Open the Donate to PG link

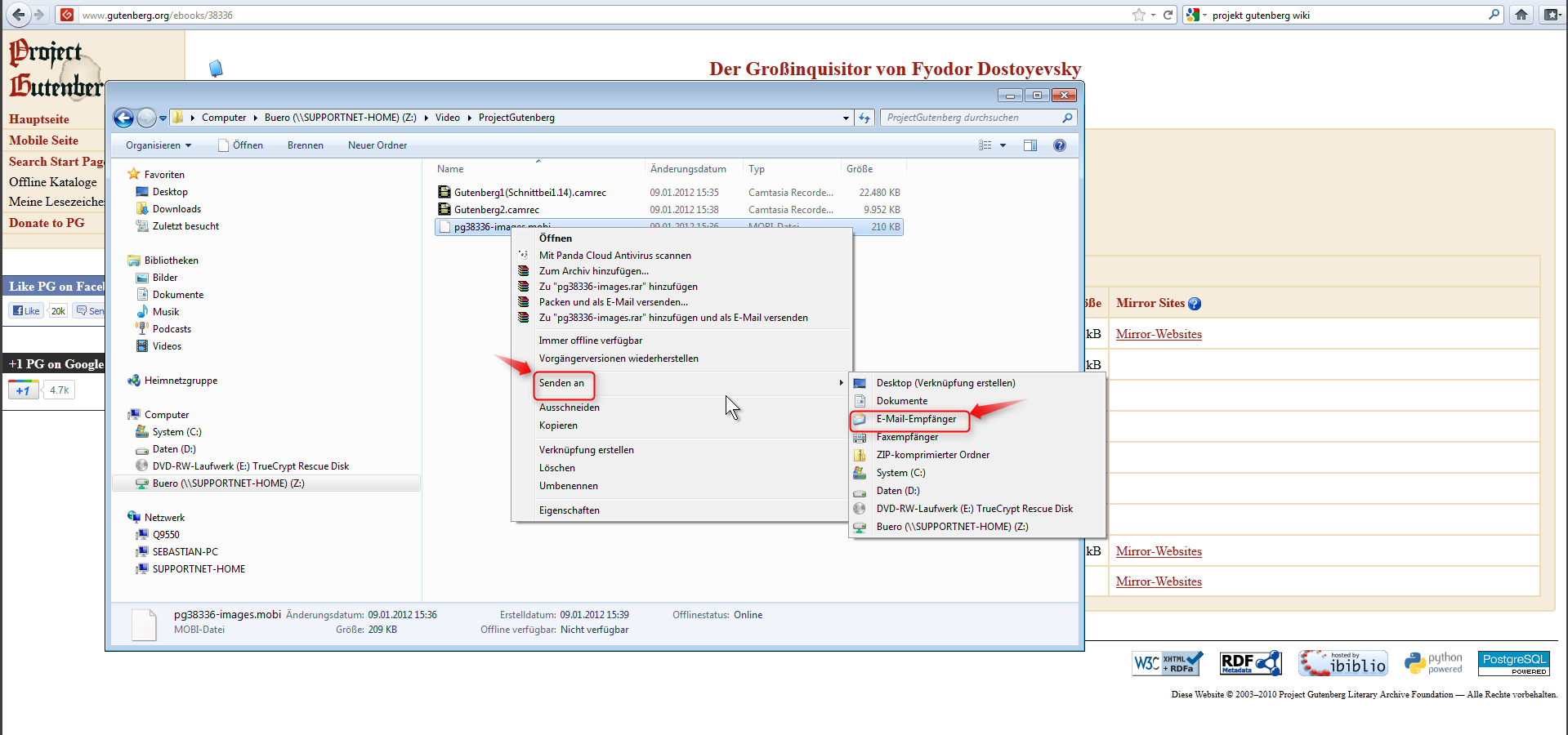pos(47,223)
